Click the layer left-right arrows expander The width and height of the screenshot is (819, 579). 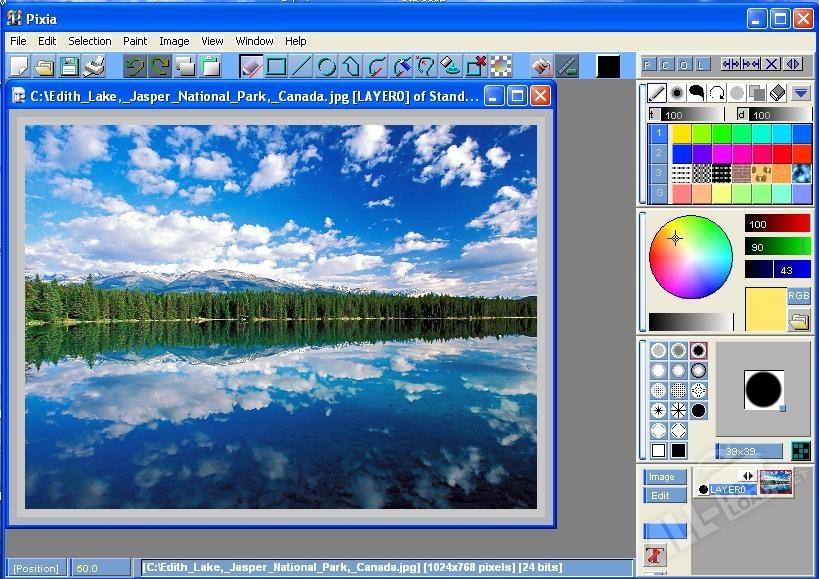coord(746,475)
